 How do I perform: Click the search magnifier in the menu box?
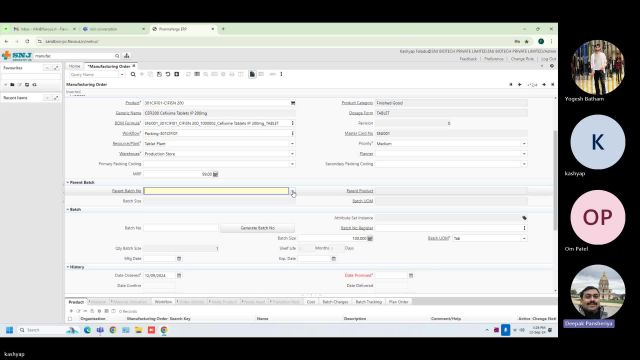pyautogui.click(x=117, y=56)
